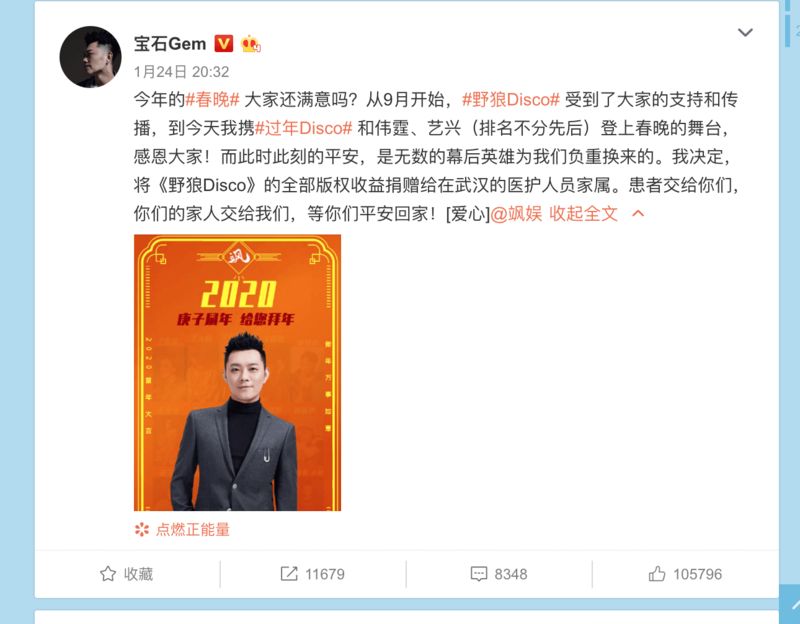Click the 宝石Gem username link
The height and width of the screenshot is (624, 800).
(x=170, y=44)
